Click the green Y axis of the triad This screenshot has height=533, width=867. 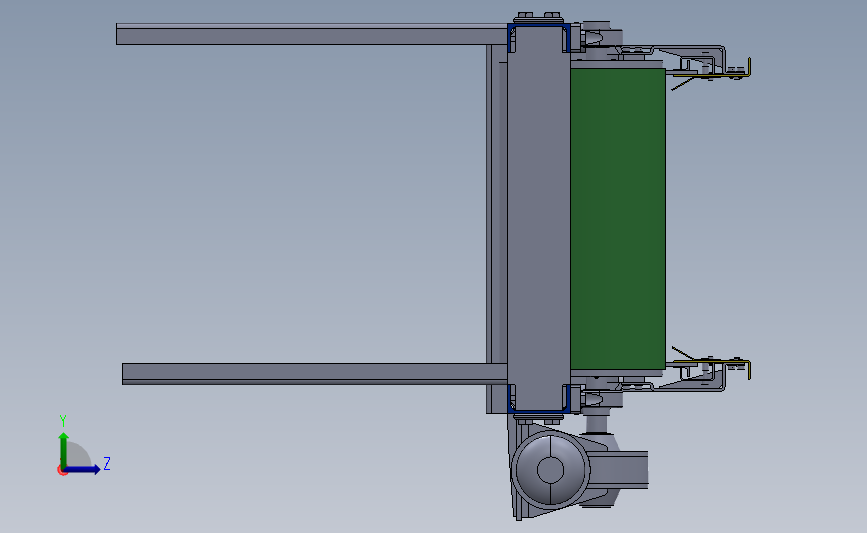[x=64, y=450]
